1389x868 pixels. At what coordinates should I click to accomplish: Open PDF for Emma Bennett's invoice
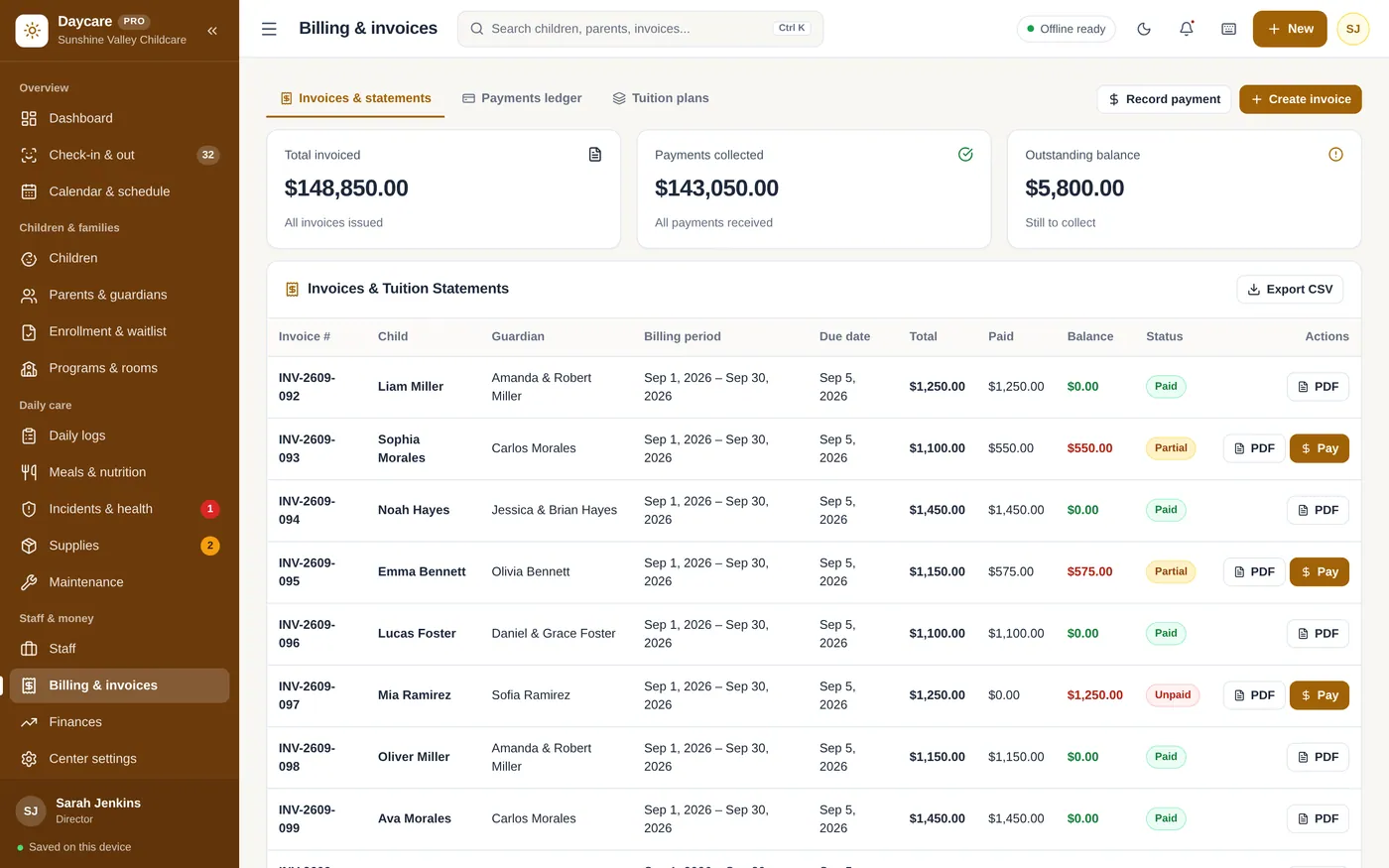click(1254, 571)
